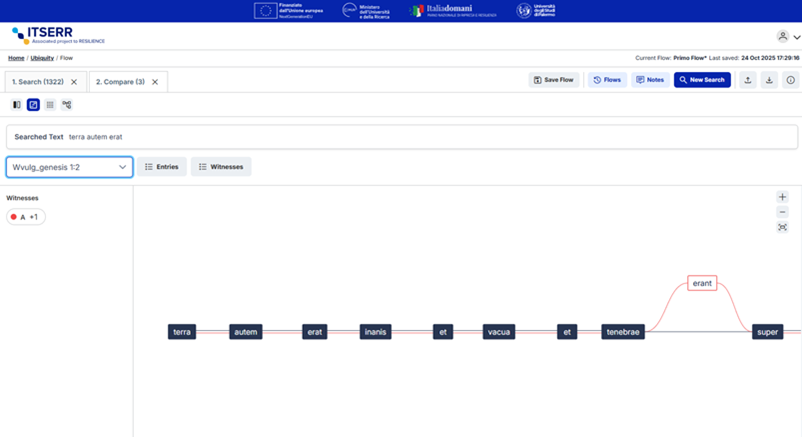Zoom in on the graph with plus
This screenshot has width=802, height=437.
tap(782, 197)
